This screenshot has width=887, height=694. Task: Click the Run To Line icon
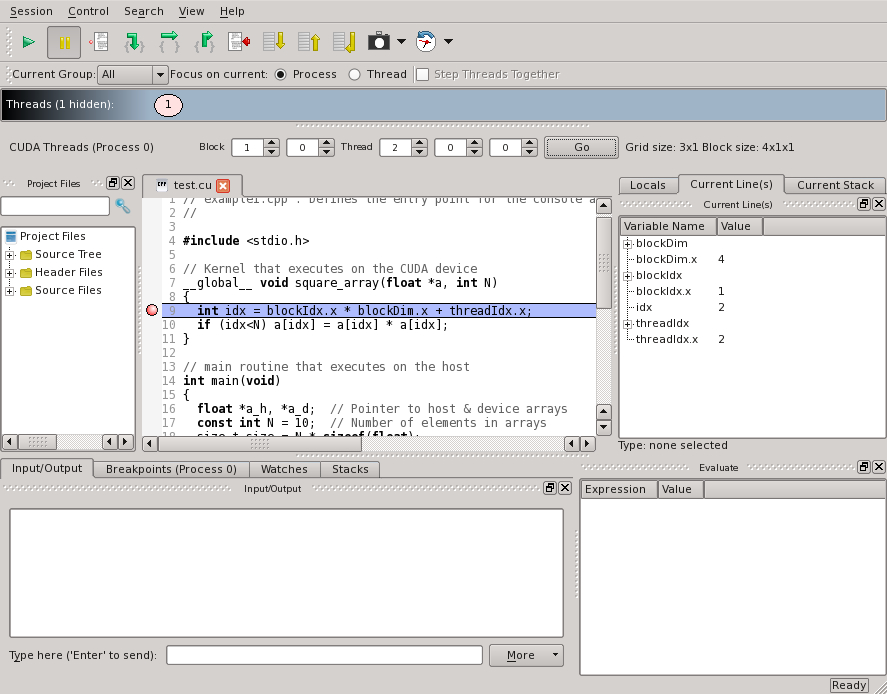coord(239,42)
